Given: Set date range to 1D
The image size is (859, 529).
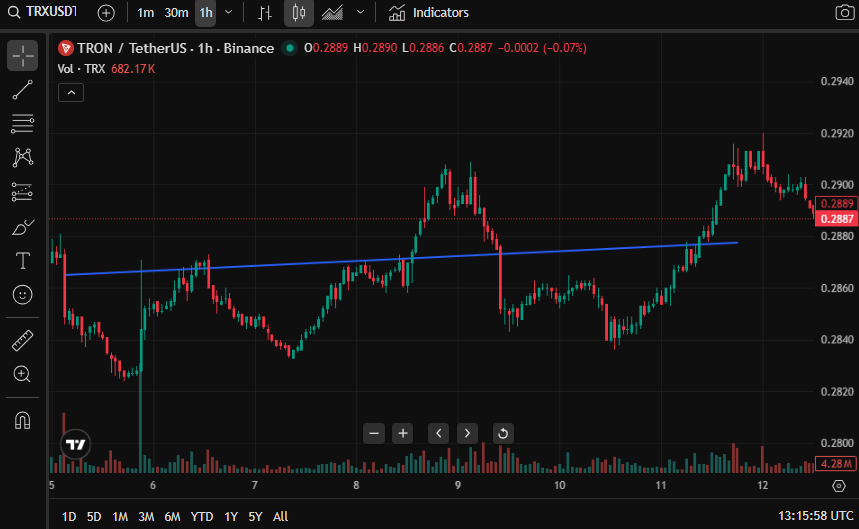Looking at the screenshot, I should pyautogui.click(x=68, y=516).
